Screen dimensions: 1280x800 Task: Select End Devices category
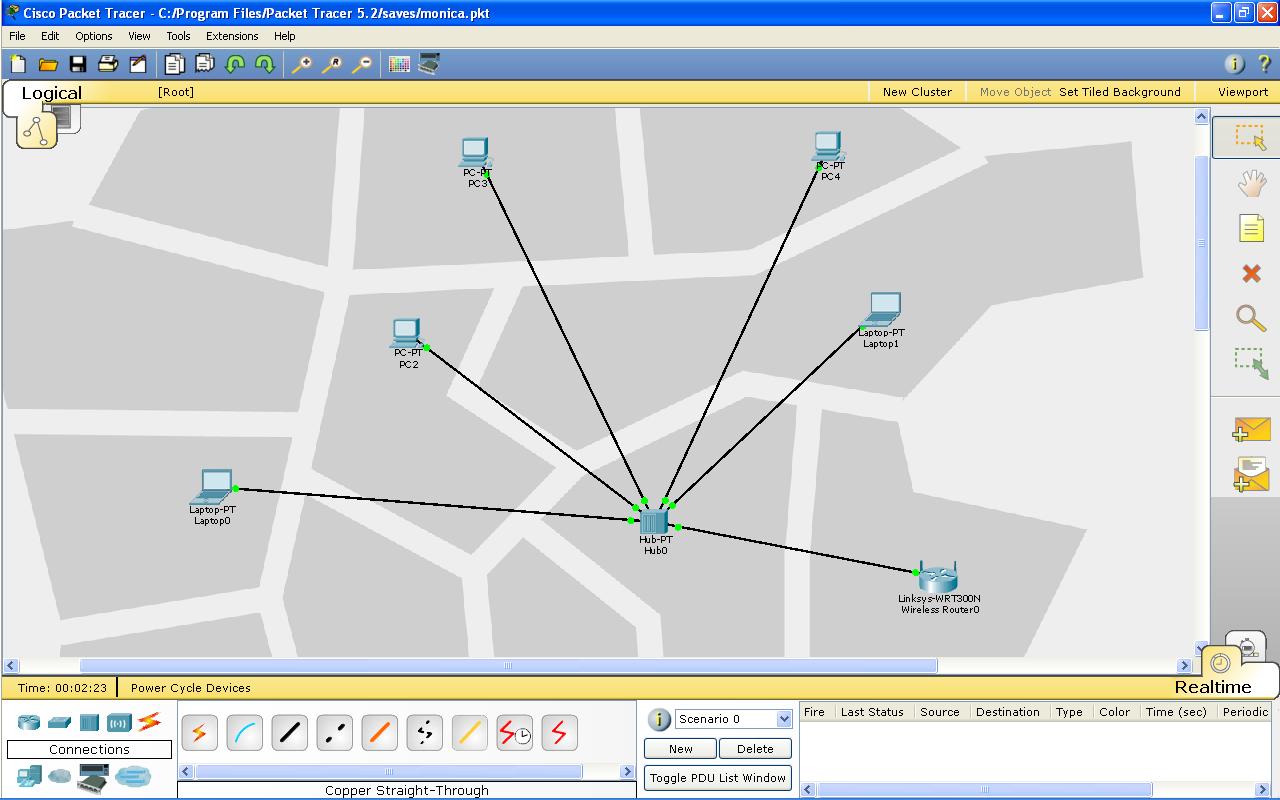tap(29, 776)
